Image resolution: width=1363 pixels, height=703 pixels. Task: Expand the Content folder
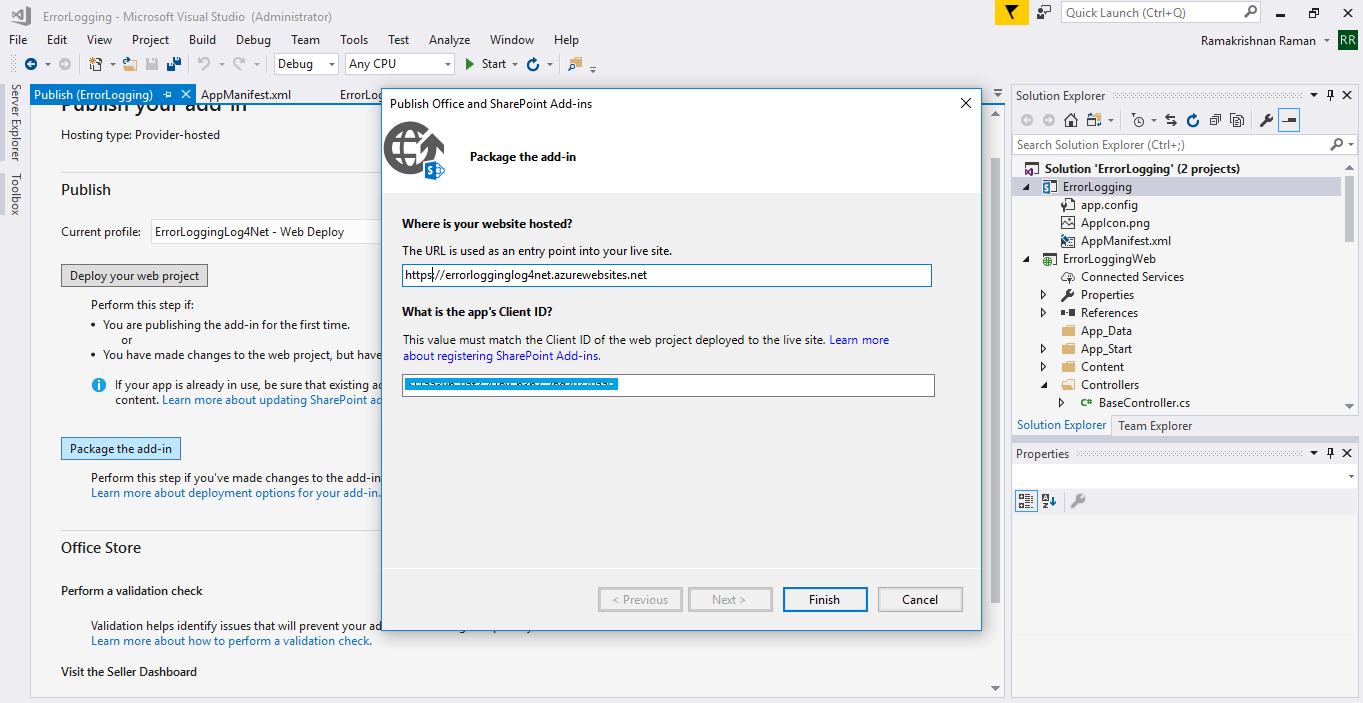point(1044,367)
